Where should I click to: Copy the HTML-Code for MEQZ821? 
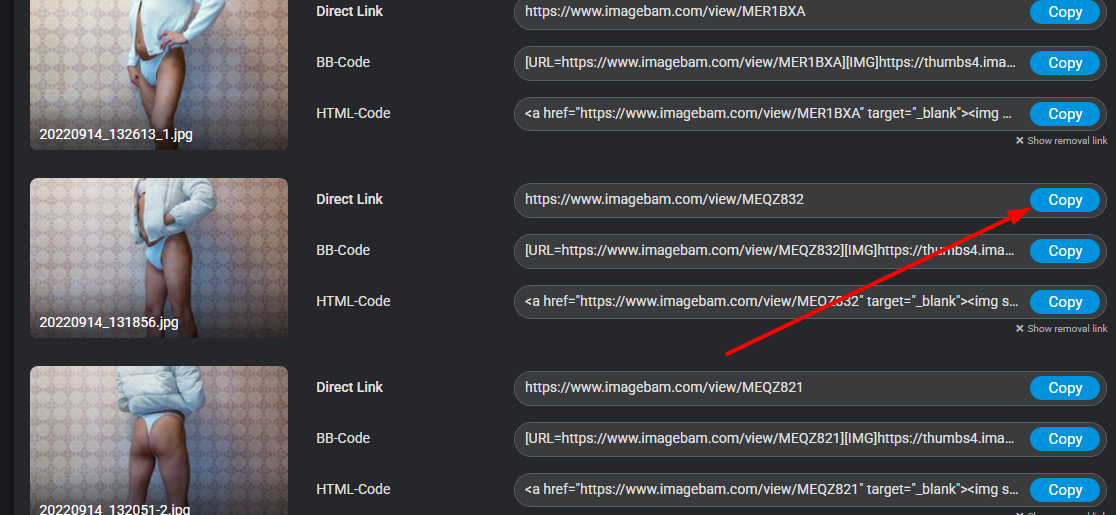pos(1065,490)
